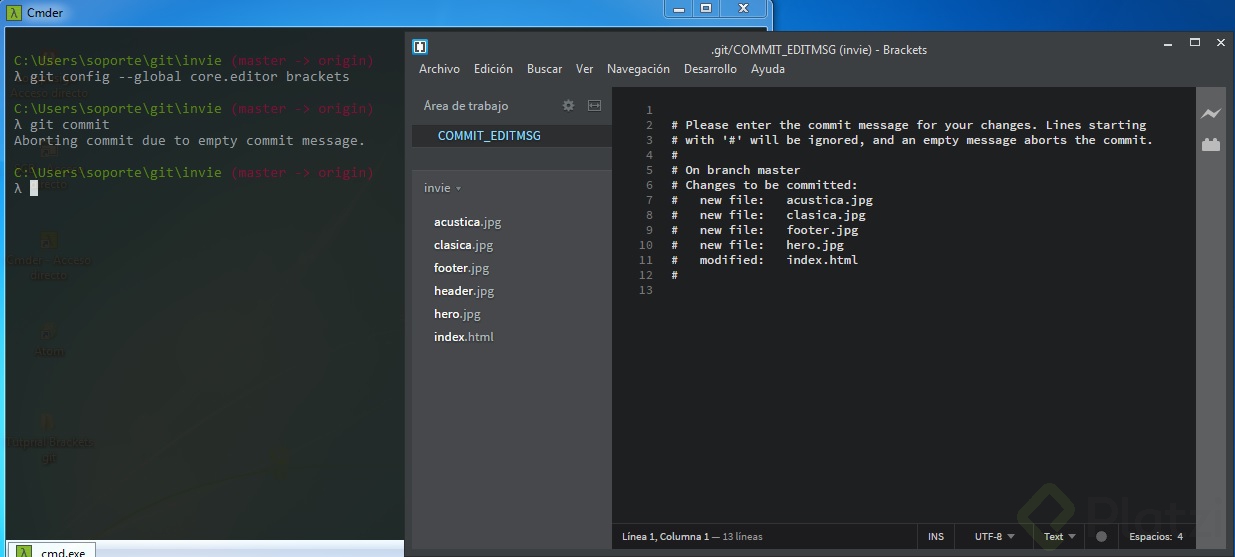
Task: Select the cmd.exe tab in Cmder
Action: pos(52,550)
